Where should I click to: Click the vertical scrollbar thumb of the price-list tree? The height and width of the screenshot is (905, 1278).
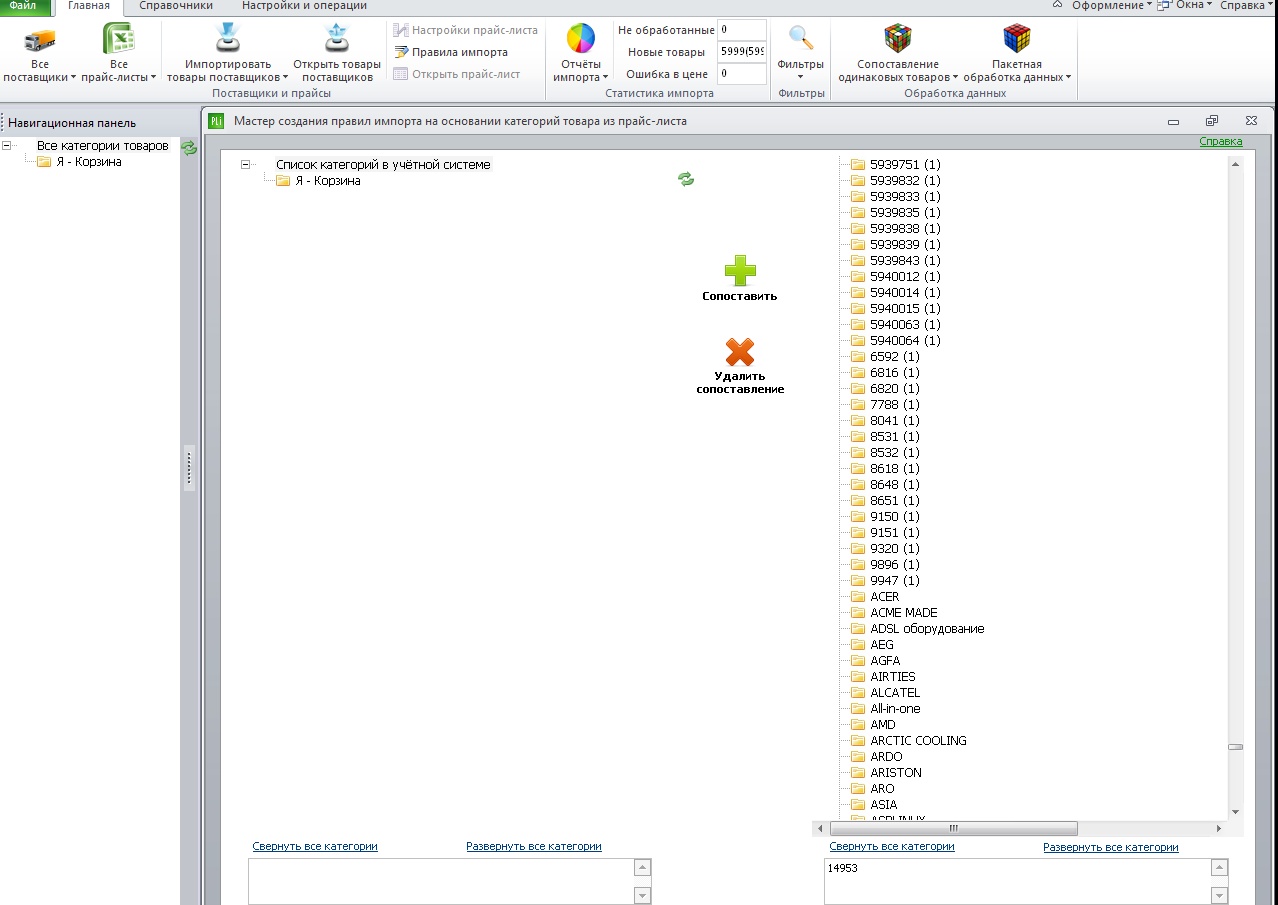[1235, 747]
